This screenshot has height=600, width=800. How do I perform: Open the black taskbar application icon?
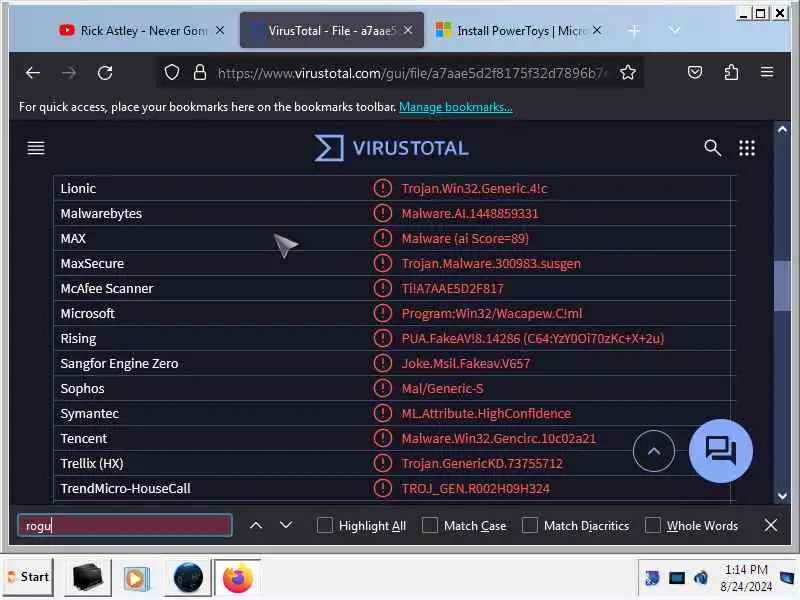click(x=87, y=578)
